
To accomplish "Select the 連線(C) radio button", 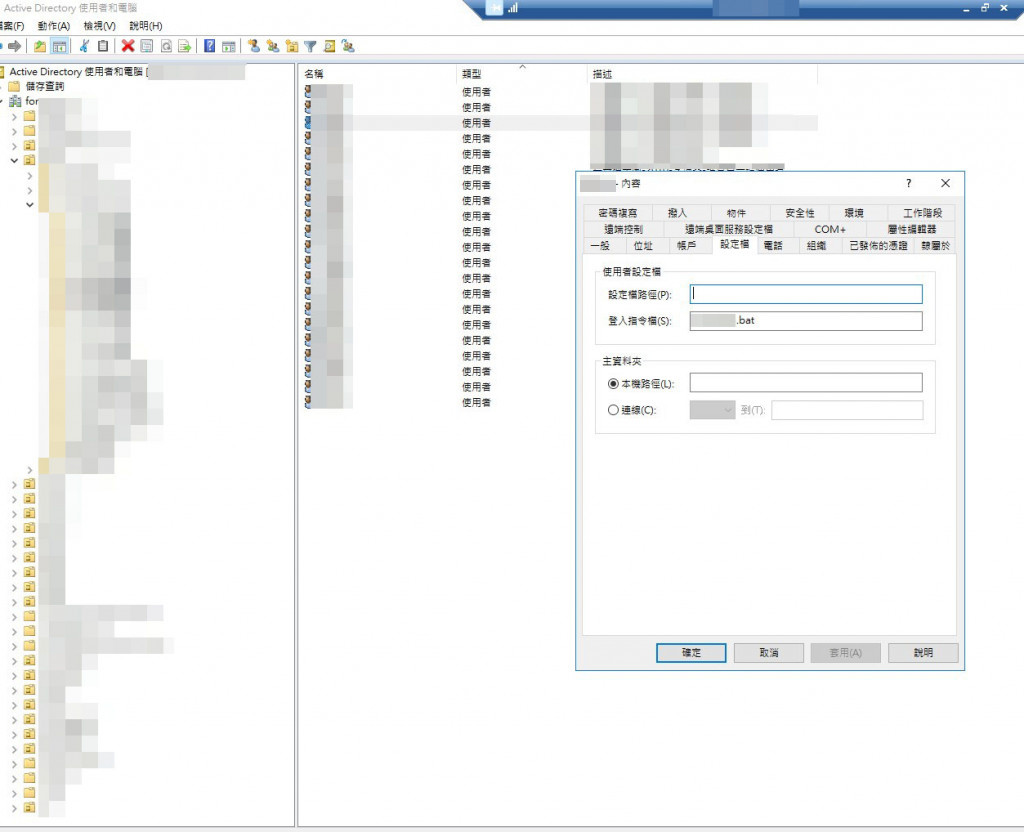I will point(613,410).
